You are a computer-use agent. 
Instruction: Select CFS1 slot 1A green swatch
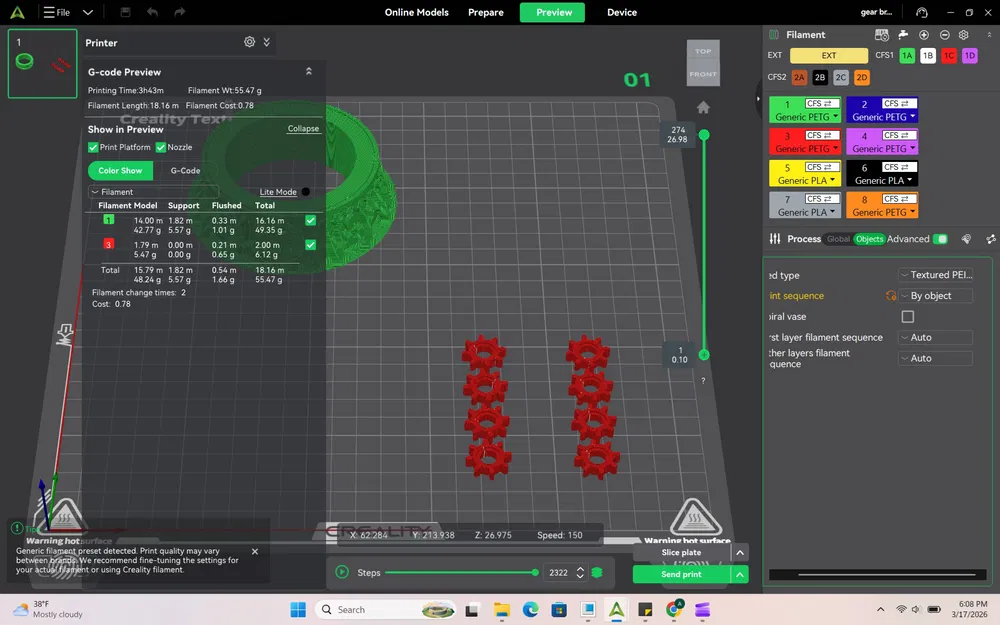(907, 55)
